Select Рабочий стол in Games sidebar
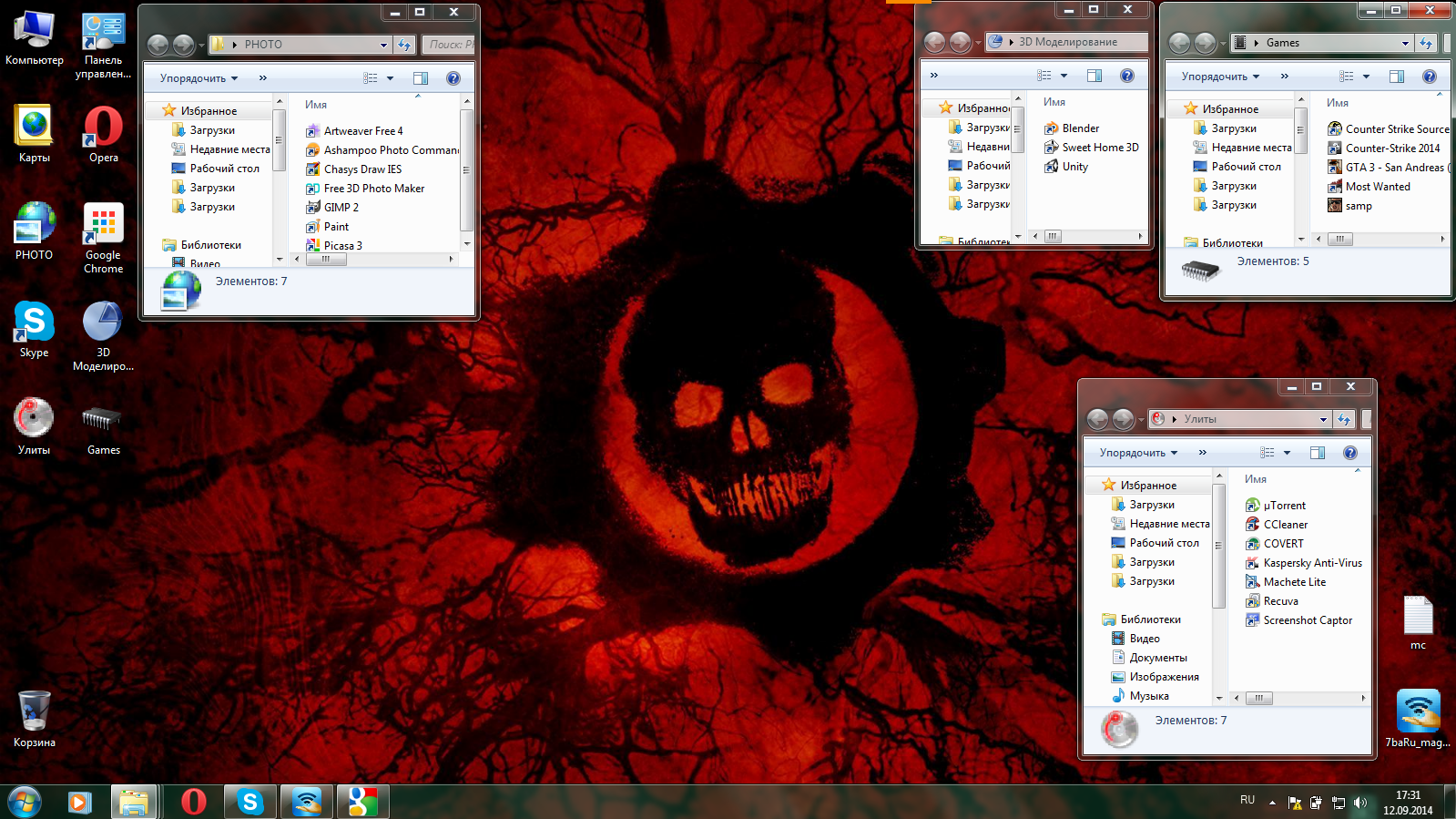 1246,167
